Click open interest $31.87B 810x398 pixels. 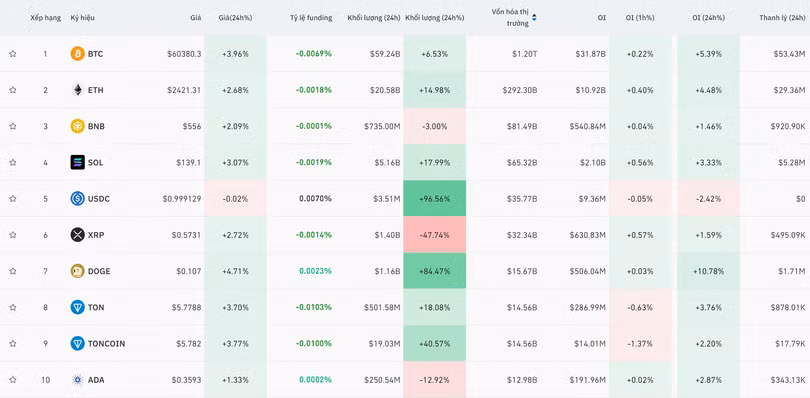pyautogui.click(x=591, y=54)
